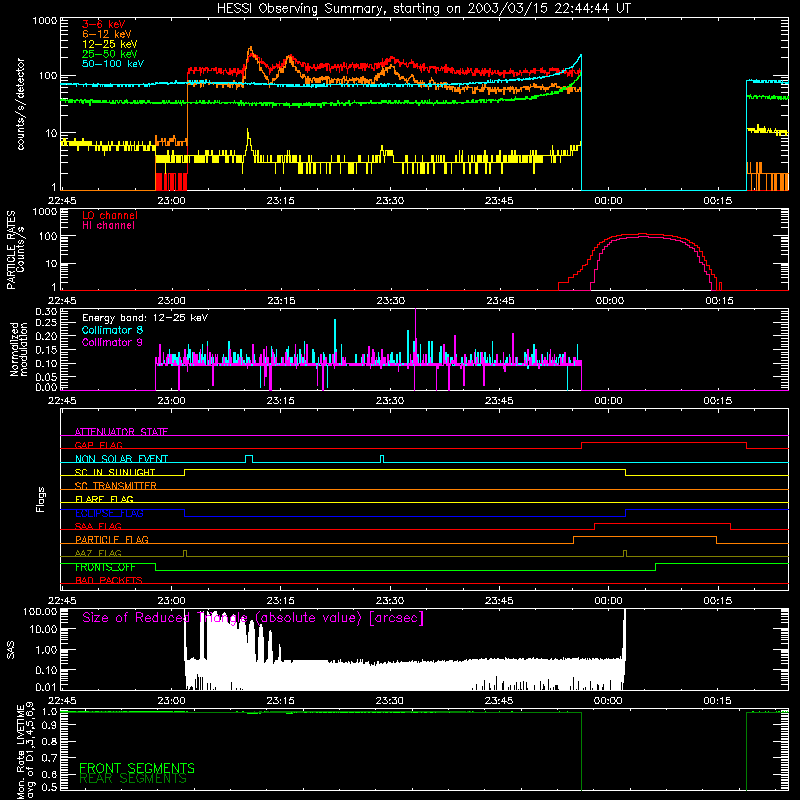Select the Collimator 8 legend label

click(x=112, y=330)
